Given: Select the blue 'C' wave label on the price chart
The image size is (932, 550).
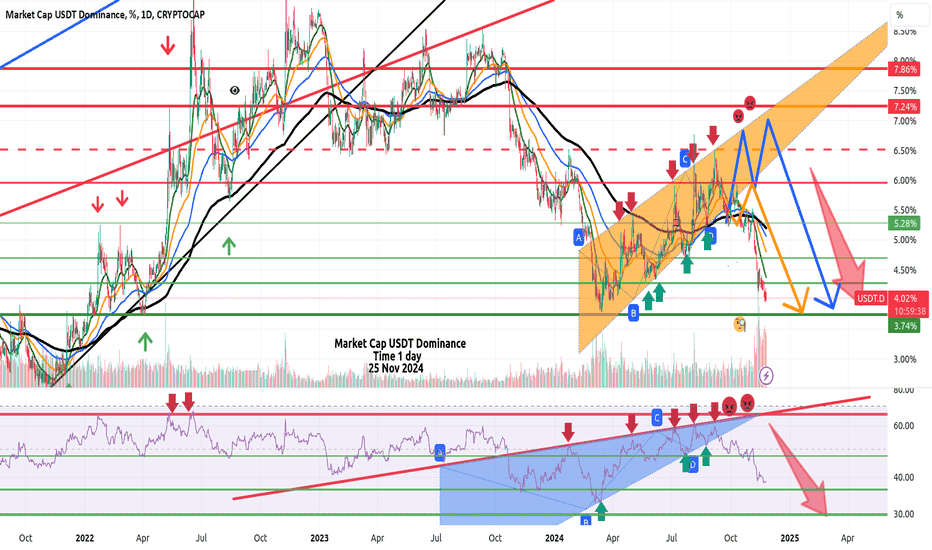Looking at the screenshot, I should pyautogui.click(x=685, y=159).
